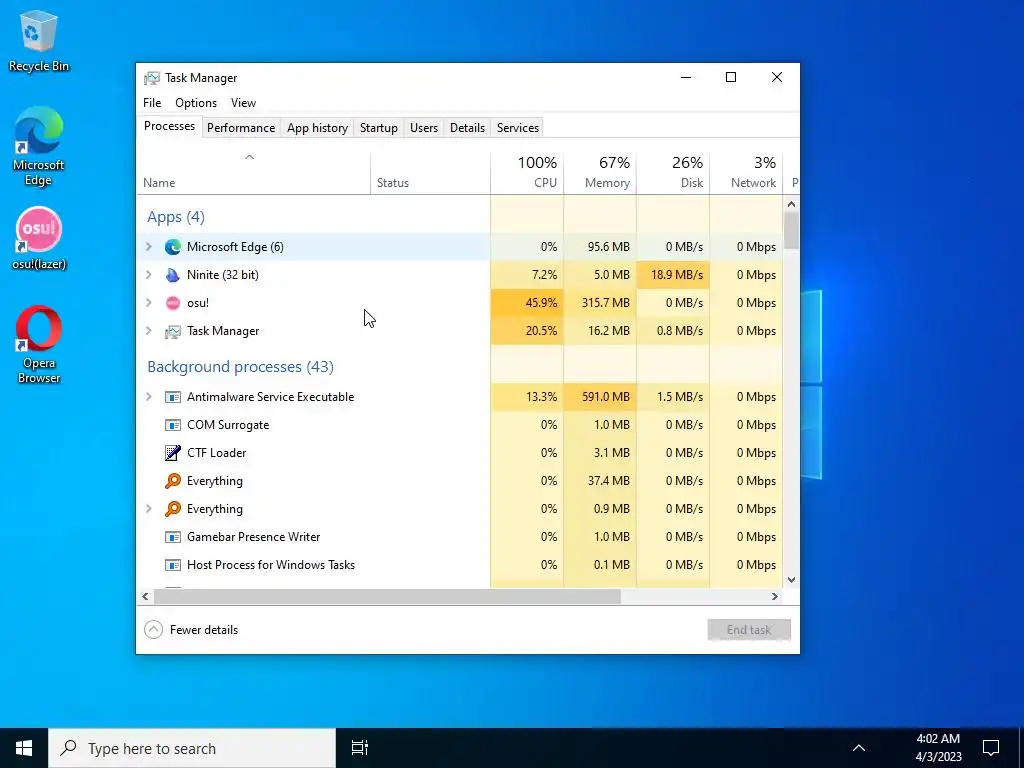Sort processes by Memory column
Screen dimensions: 1024x768
(x=600, y=173)
